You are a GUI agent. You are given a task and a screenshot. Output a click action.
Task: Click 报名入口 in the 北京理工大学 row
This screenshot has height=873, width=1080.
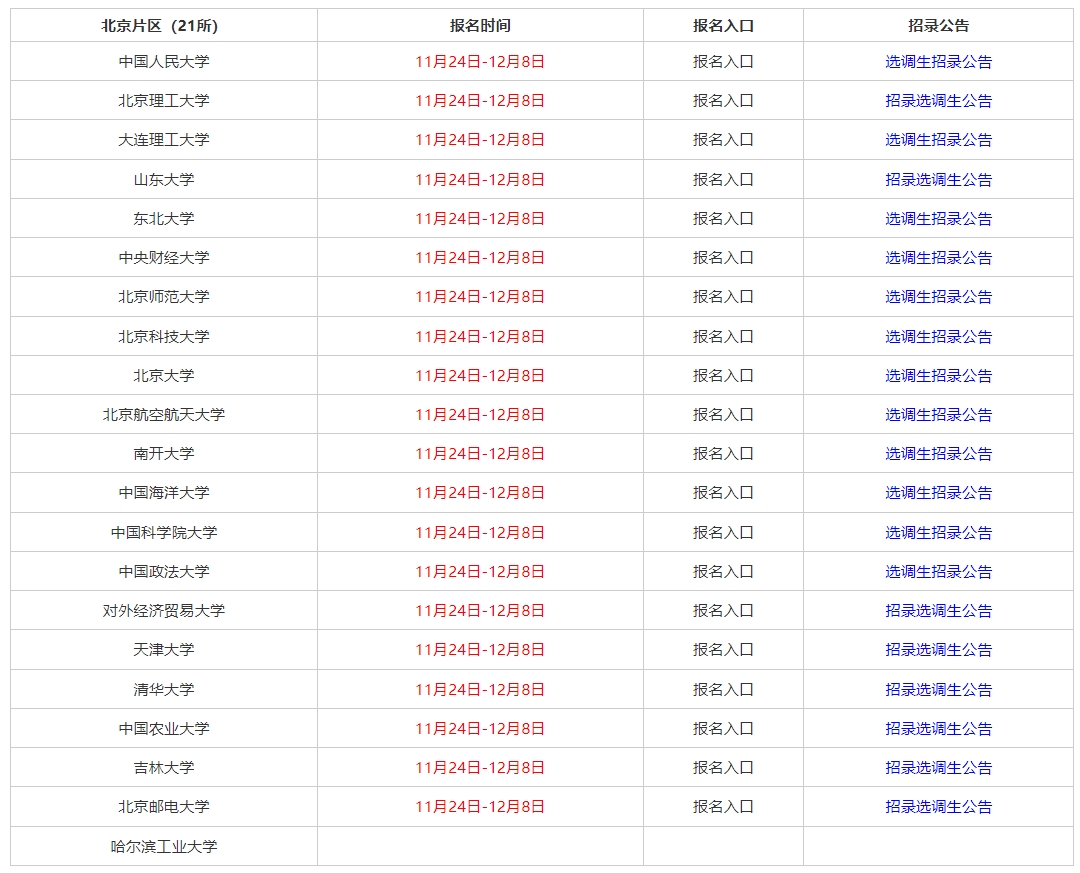tap(723, 101)
